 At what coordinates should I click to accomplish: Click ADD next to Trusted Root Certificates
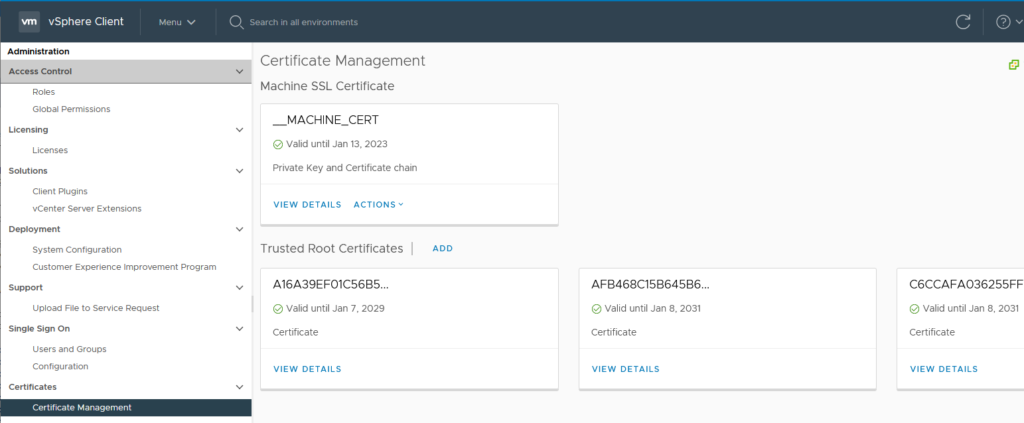tap(443, 249)
